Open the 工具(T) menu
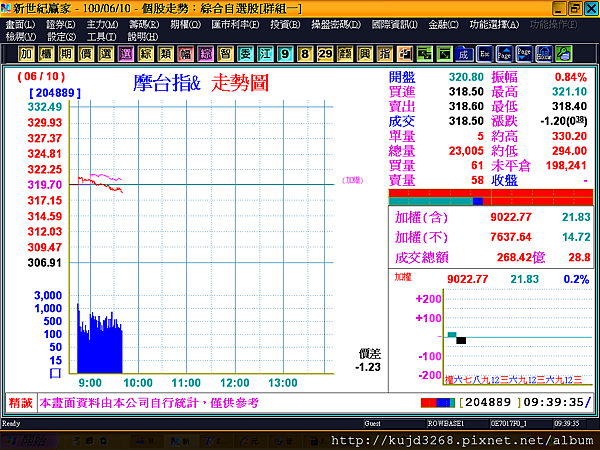This screenshot has width=600, height=450. 102,37
